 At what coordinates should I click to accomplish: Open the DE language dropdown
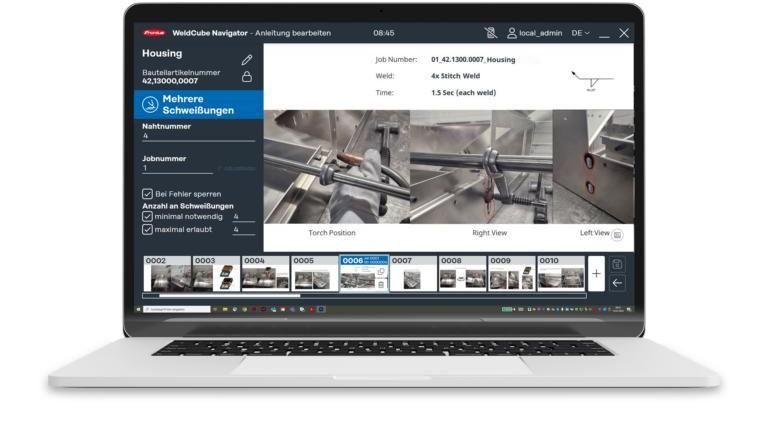[x=580, y=33]
